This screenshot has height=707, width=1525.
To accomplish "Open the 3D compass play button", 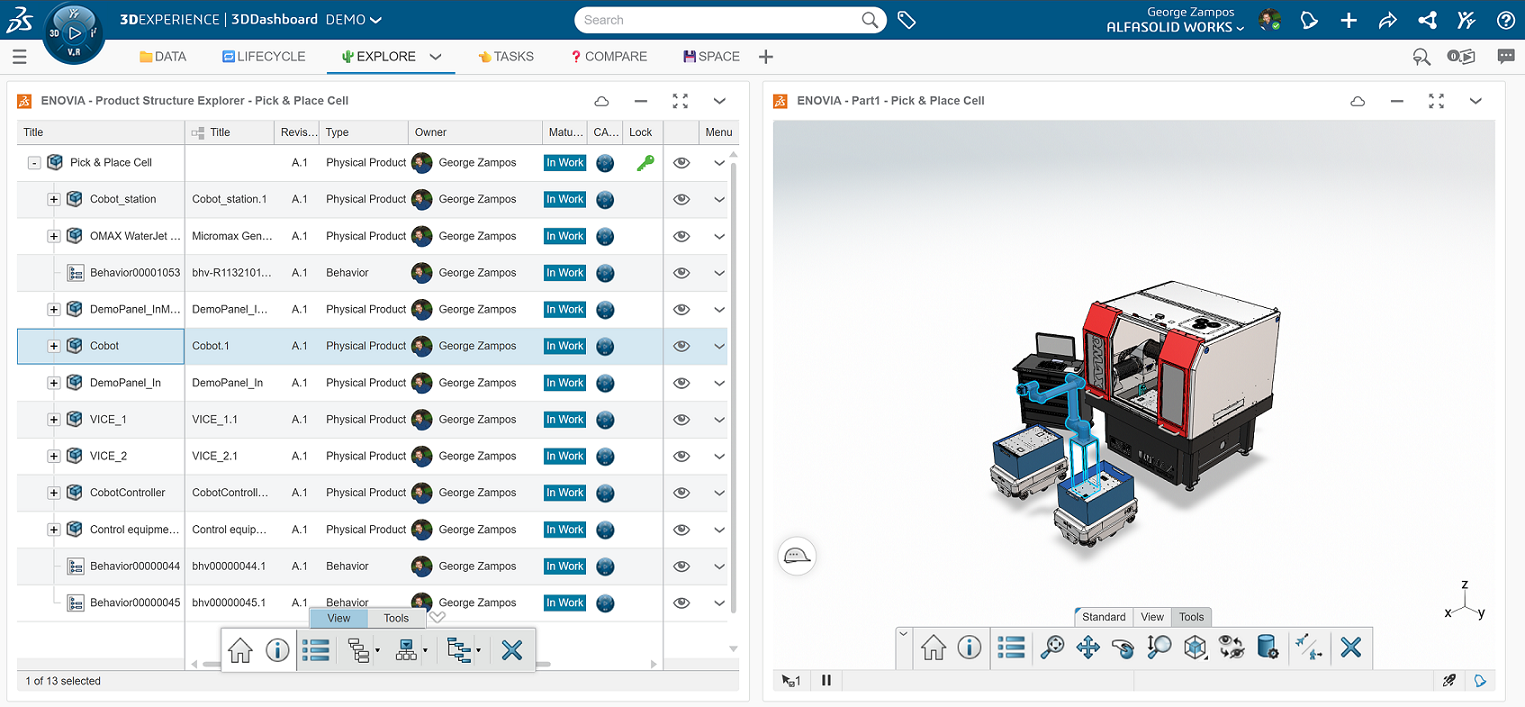I will pos(74,33).
